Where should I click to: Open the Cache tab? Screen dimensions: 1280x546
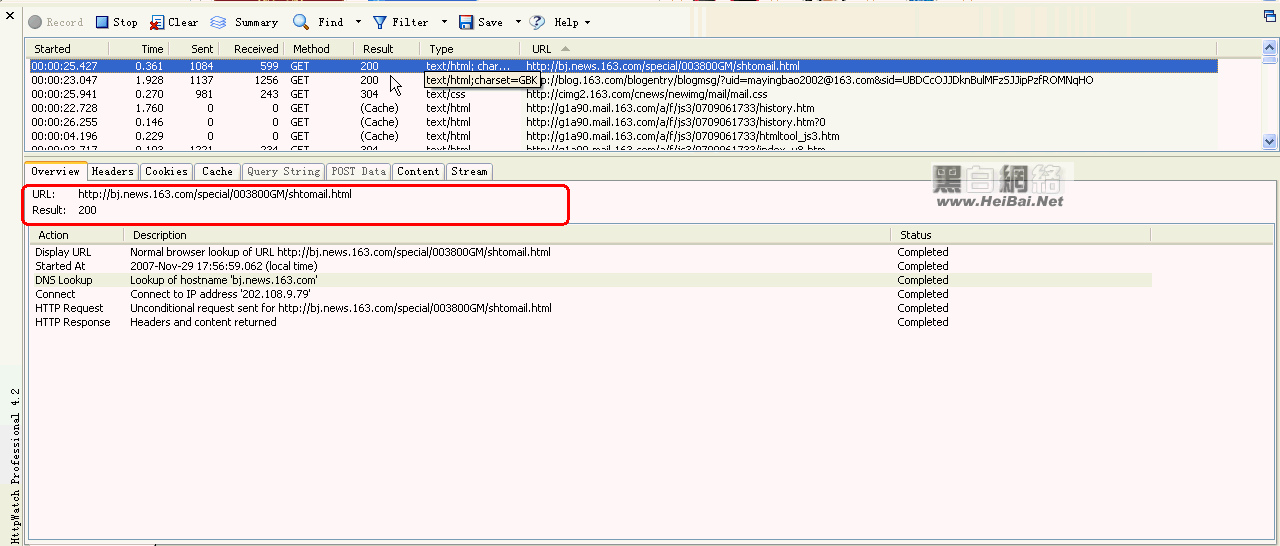[x=217, y=172]
